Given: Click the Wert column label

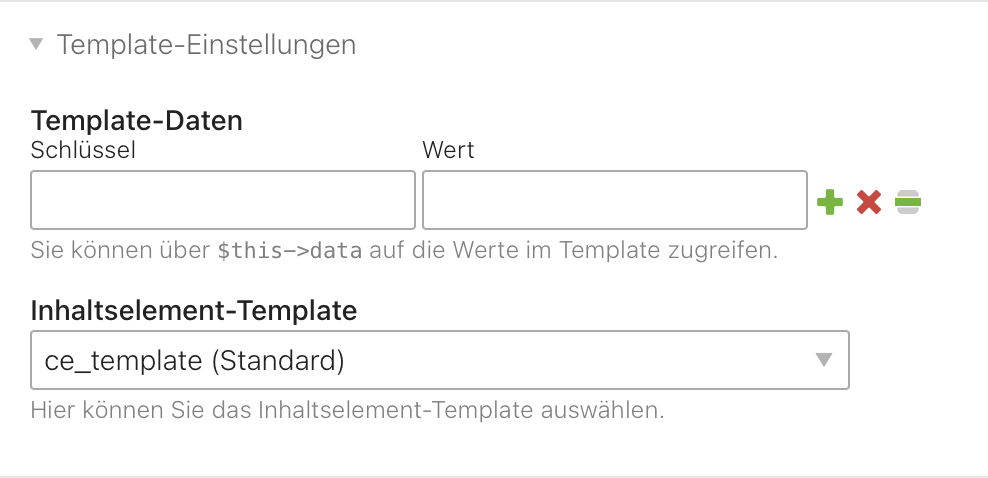Looking at the screenshot, I should click(x=448, y=151).
